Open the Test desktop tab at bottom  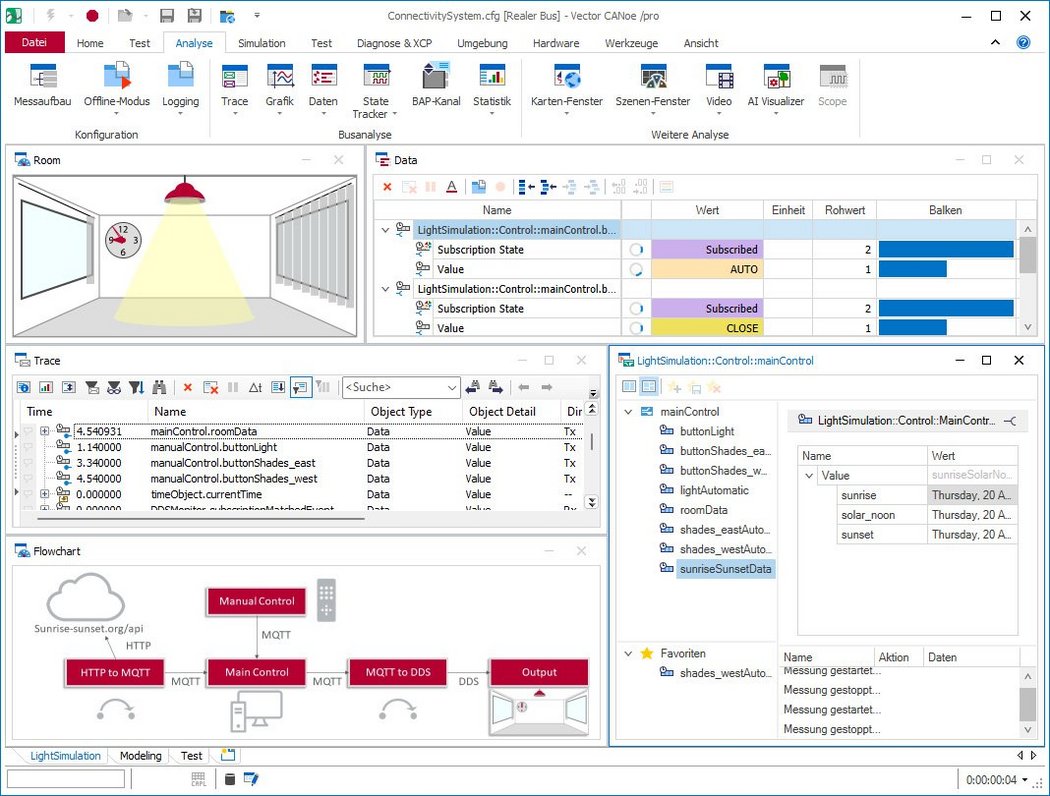(191, 756)
